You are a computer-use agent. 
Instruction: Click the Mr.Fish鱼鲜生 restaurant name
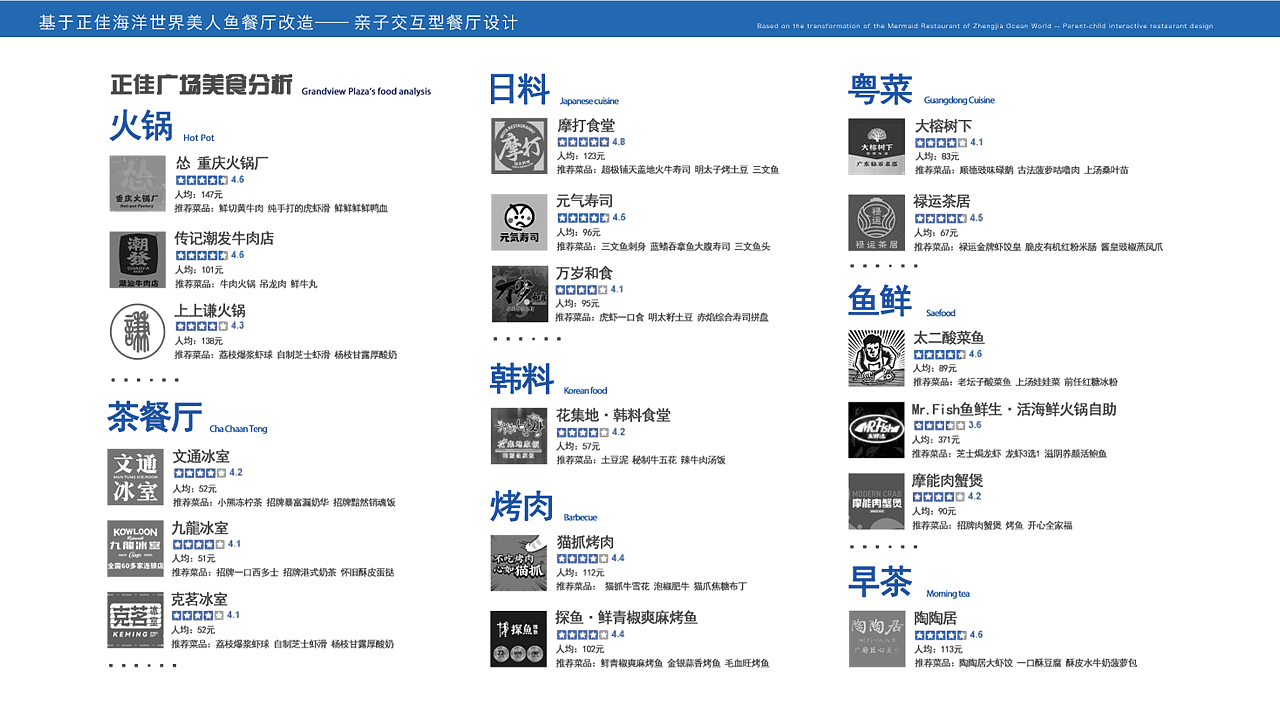tap(1014, 409)
